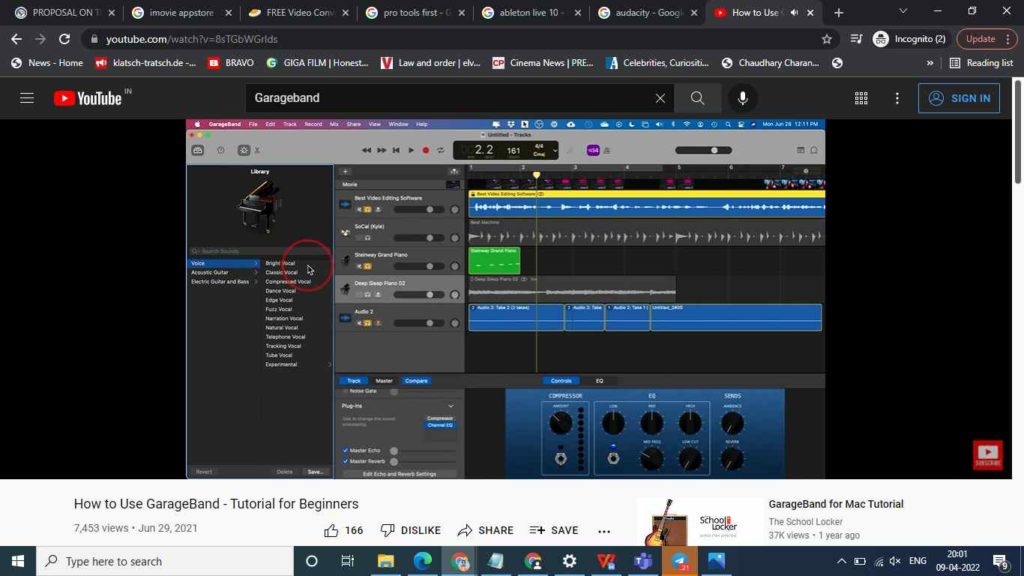Click the SAVE button under video

(x=554, y=530)
